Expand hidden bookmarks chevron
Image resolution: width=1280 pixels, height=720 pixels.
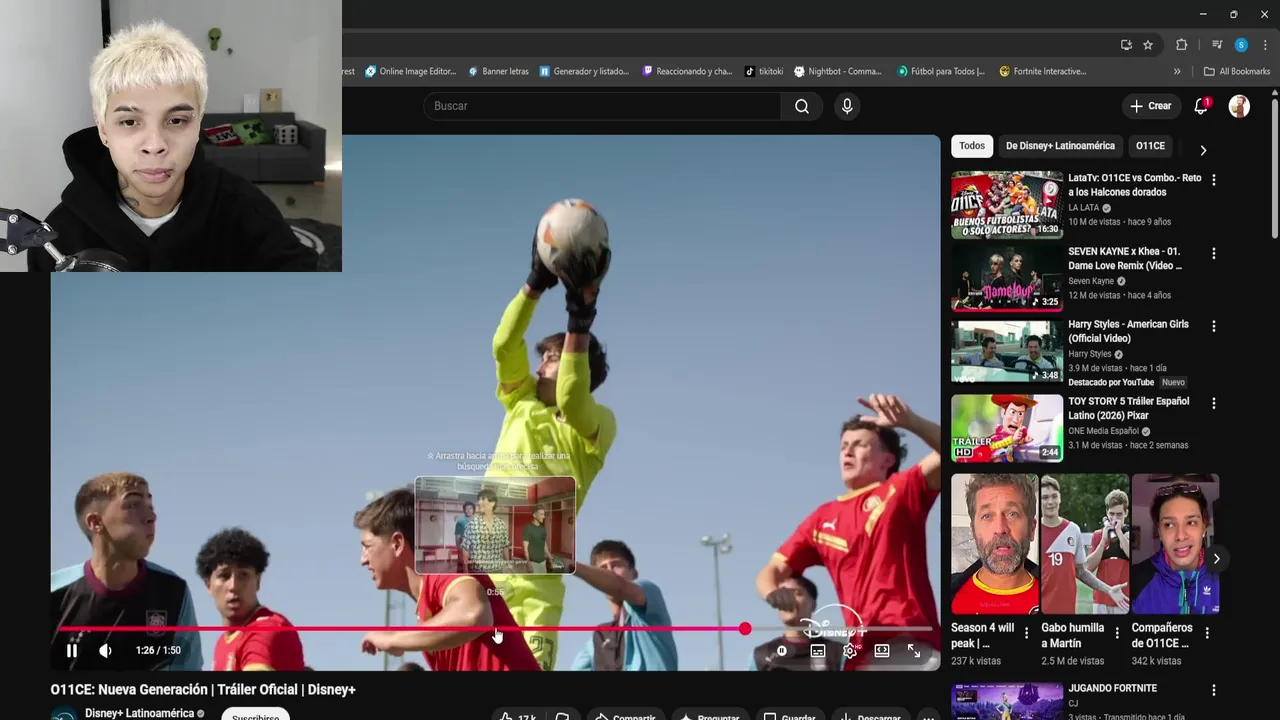point(1177,71)
